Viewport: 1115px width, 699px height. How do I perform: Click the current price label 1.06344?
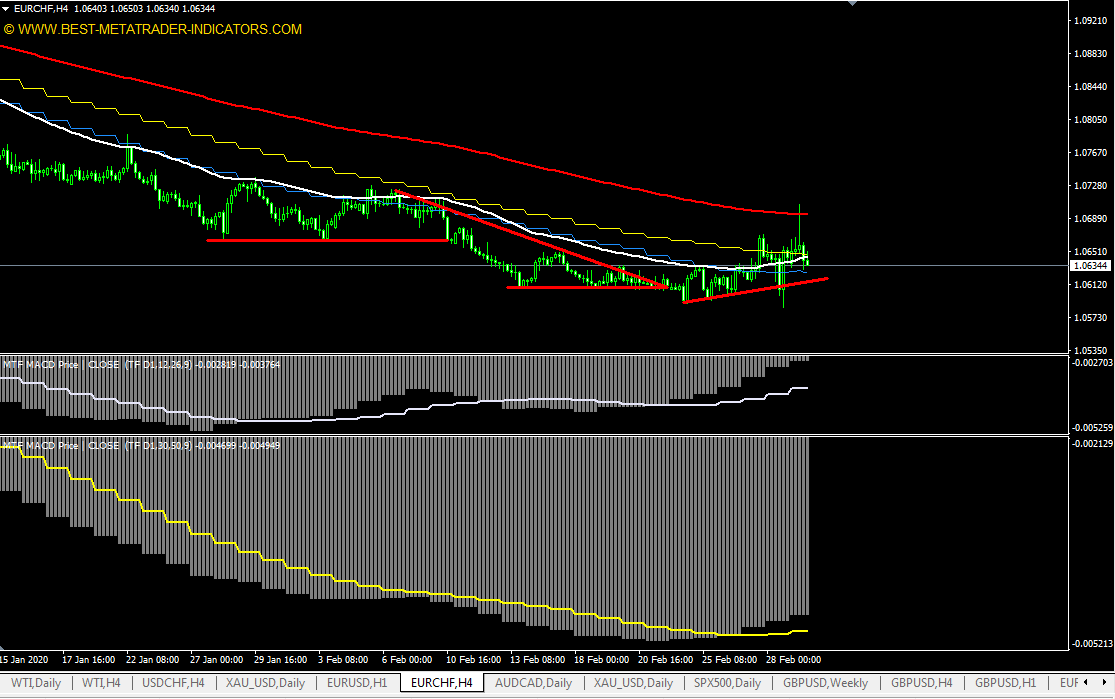[x=1090, y=266]
